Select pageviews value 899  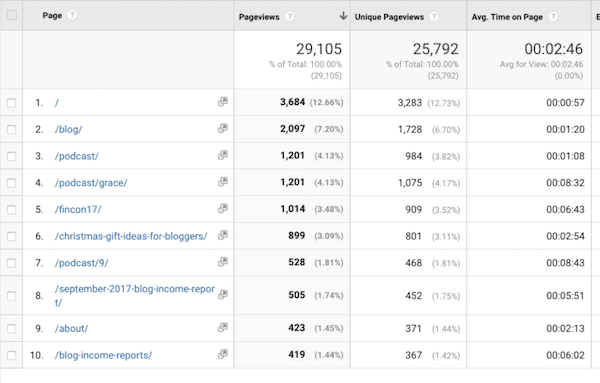click(x=297, y=236)
